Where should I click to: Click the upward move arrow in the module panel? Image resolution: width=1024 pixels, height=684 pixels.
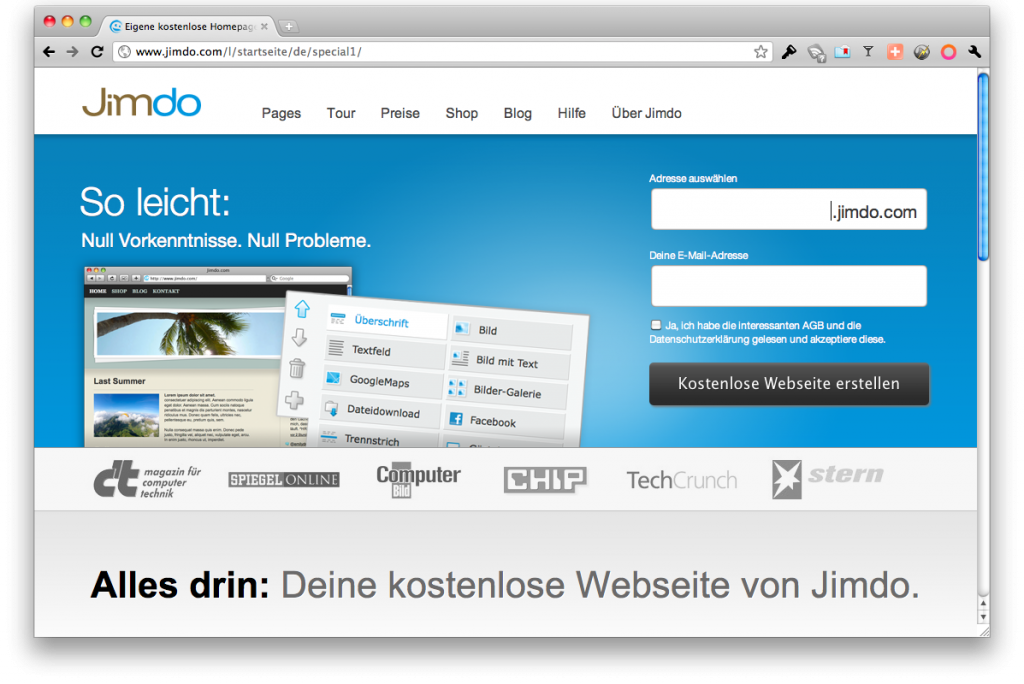coord(301,310)
